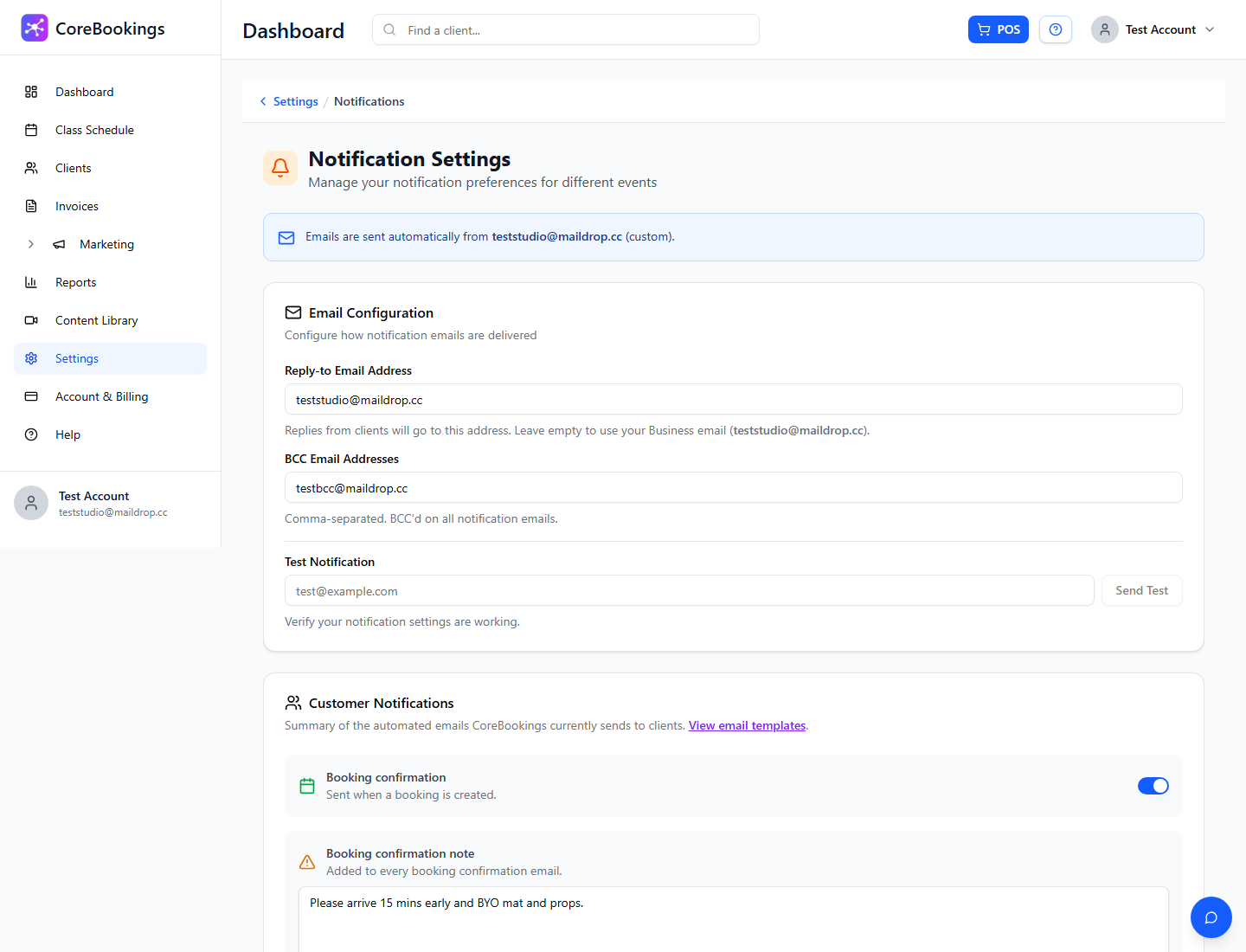Open Reports from the sidebar
Image resolution: width=1246 pixels, height=952 pixels.
[110, 282]
